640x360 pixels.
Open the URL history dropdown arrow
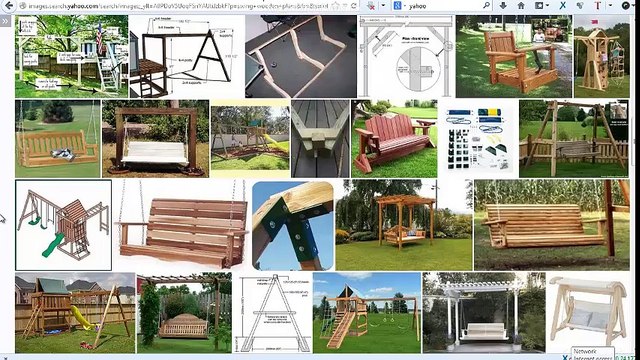pyautogui.click(x=345, y=6)
